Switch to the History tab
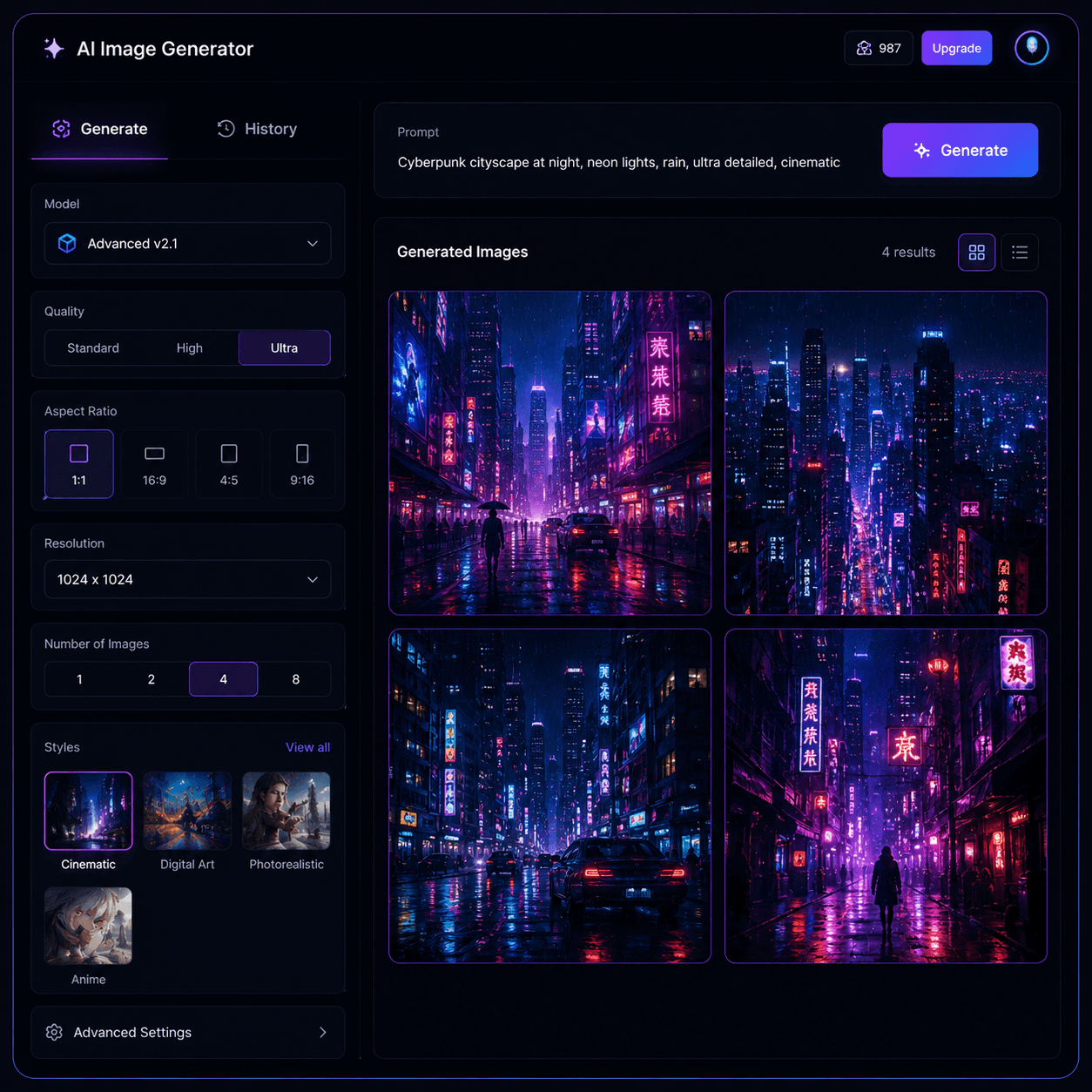The image size is (1092, 1092). (257, 129)
